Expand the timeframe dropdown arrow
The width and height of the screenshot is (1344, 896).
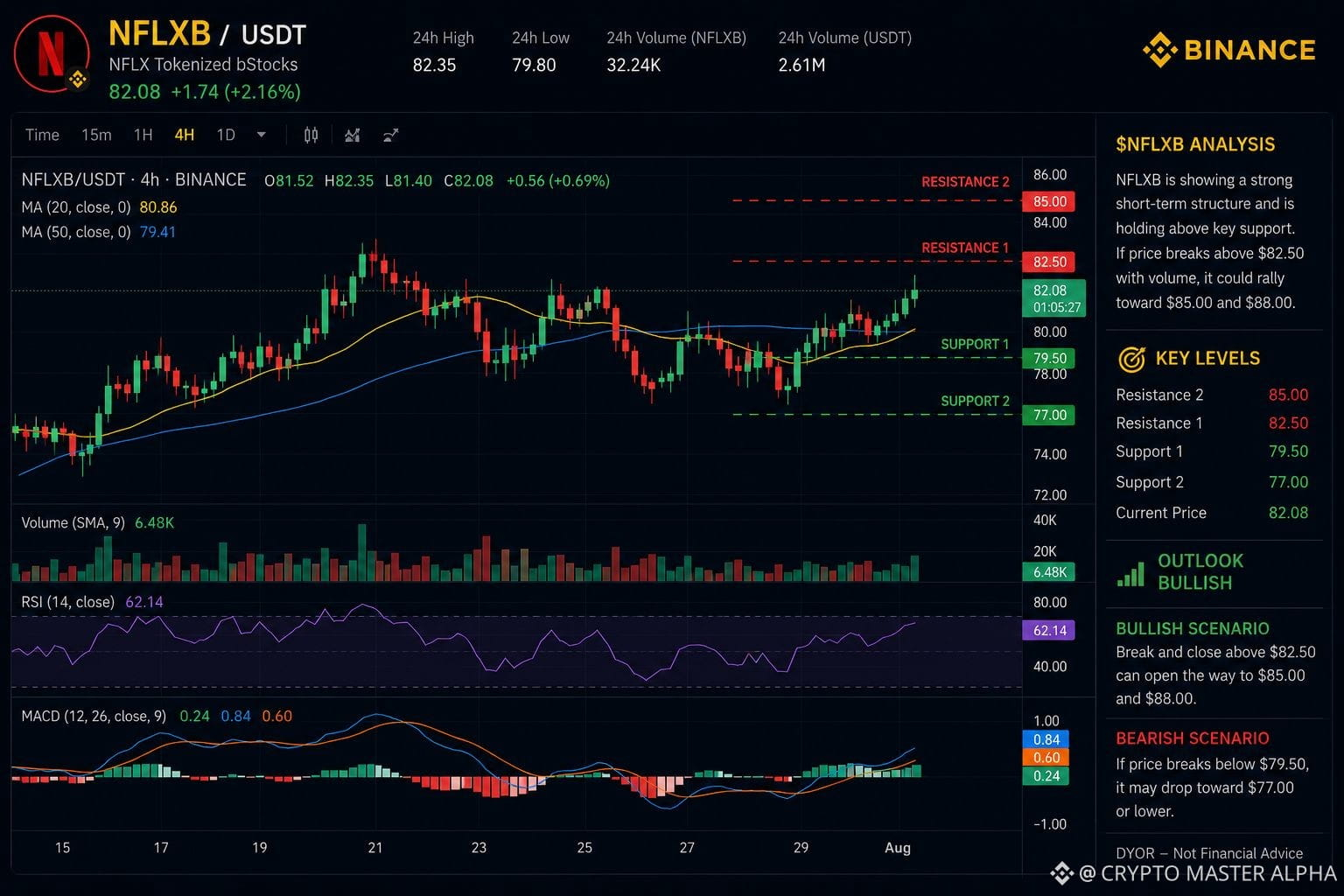[x=261, y=135]
